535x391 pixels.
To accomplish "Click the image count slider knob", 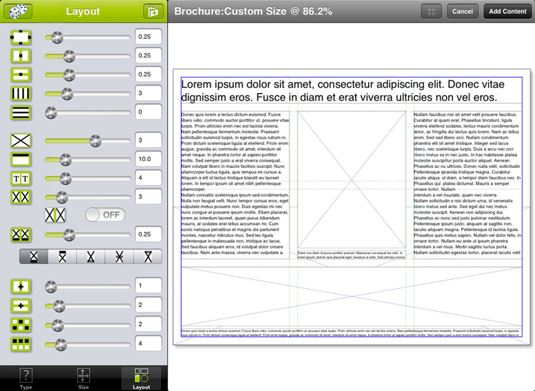I will pyautogui.click(x=95, y=140).
